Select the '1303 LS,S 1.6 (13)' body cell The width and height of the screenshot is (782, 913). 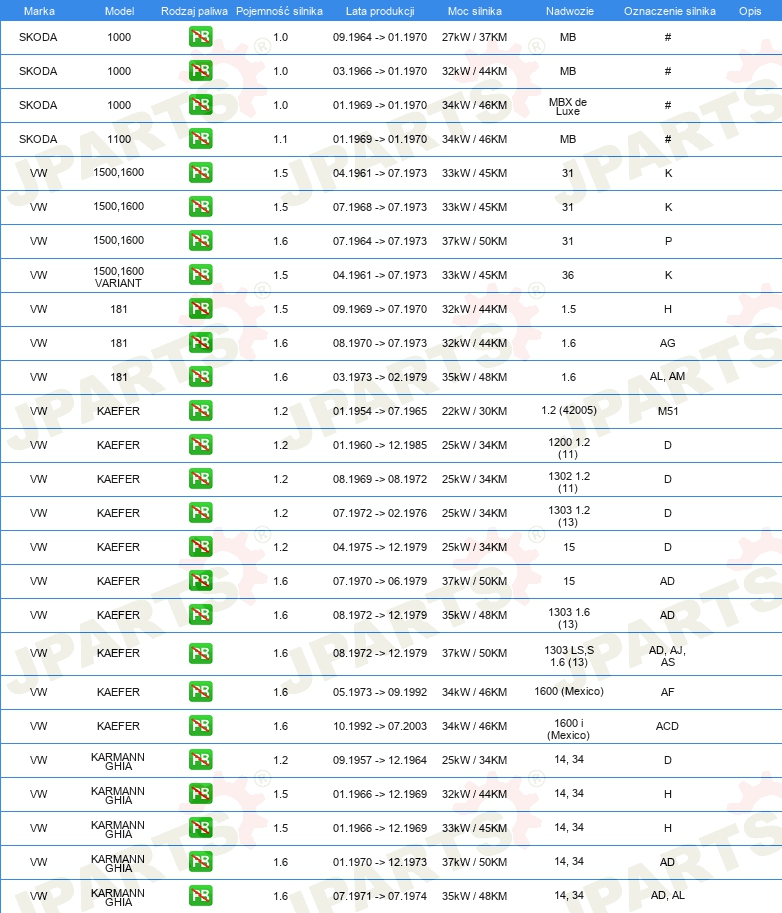[x=569, y=656]
